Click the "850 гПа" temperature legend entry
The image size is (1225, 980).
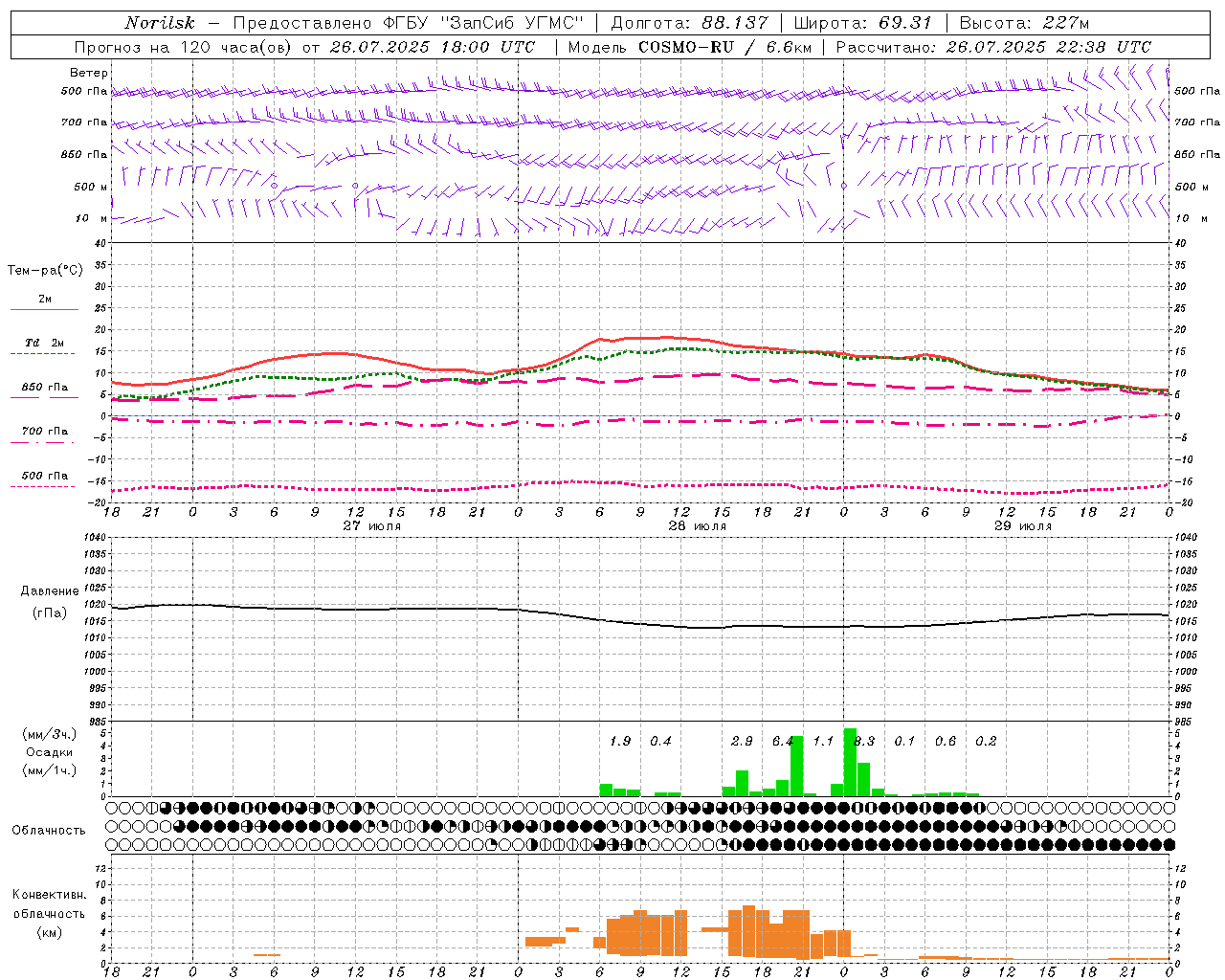(x=45, y=388)
